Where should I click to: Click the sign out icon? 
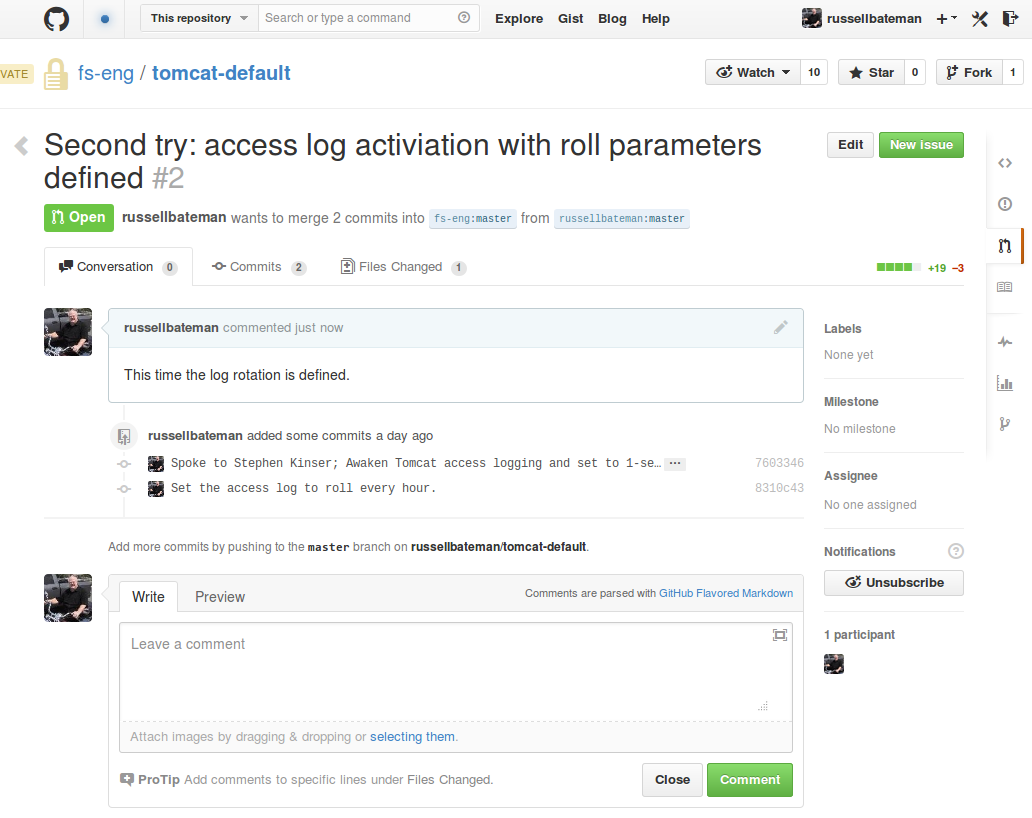click(x=1010, y=18)
